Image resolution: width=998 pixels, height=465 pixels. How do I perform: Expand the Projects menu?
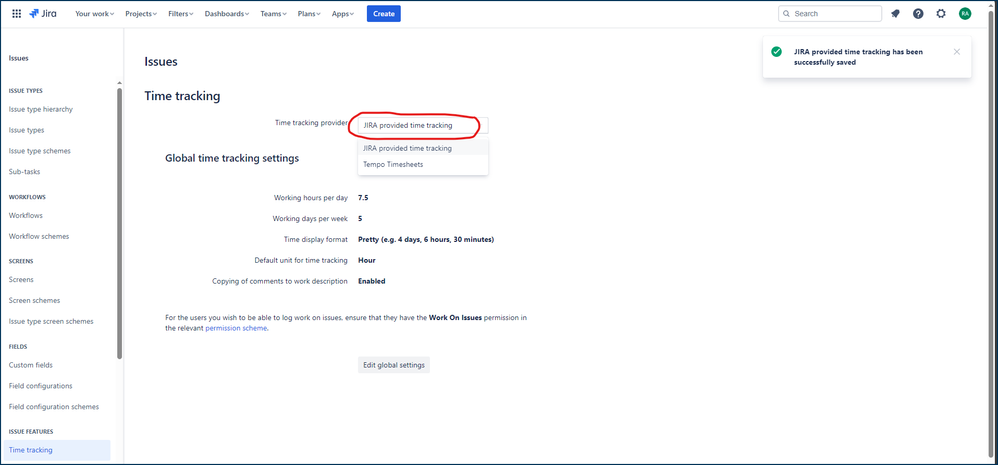[x=141, y=13]
